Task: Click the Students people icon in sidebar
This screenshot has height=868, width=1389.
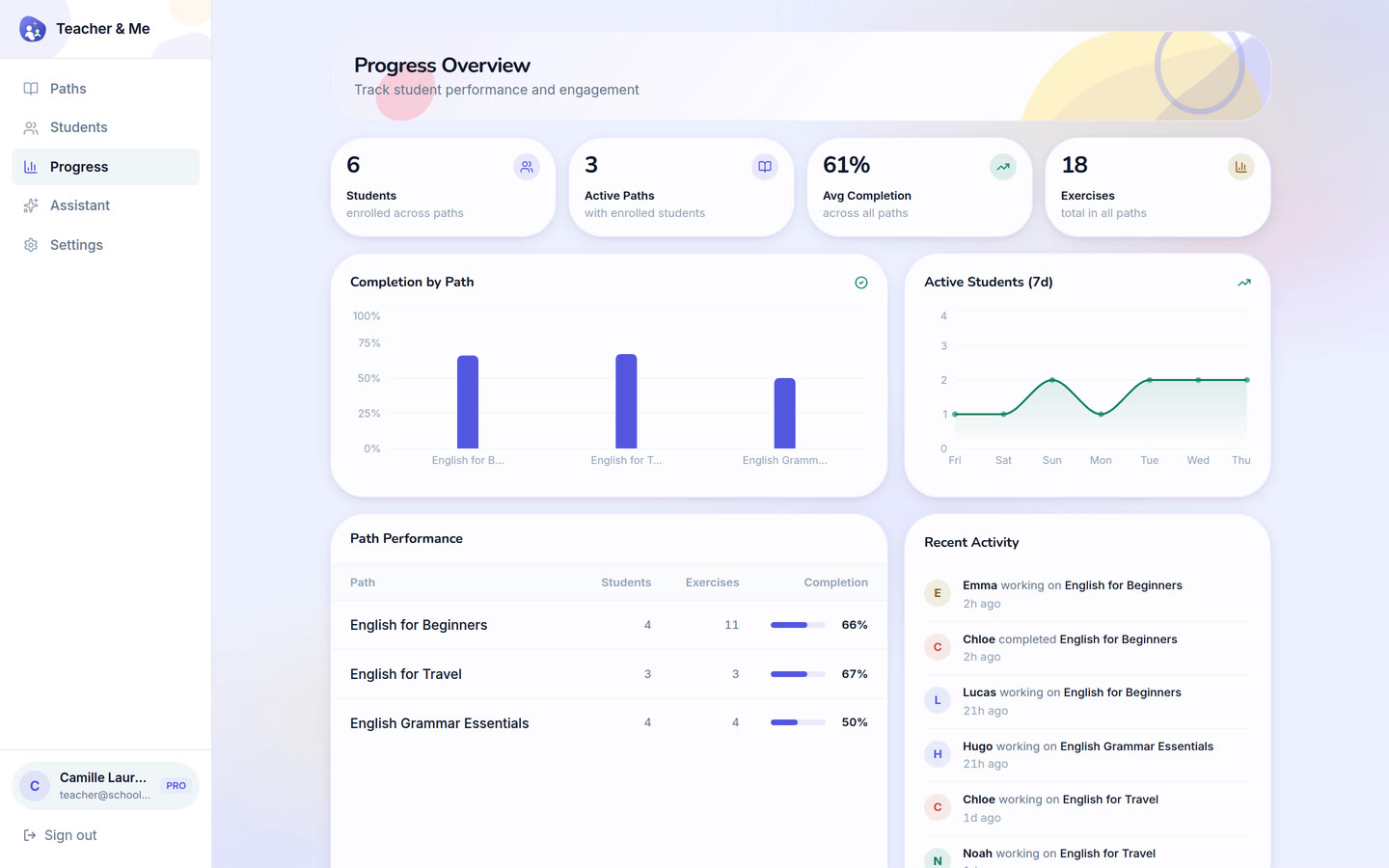Action: 31,127
